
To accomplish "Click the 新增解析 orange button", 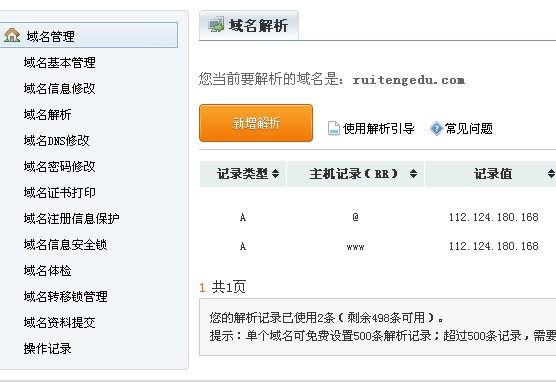I will pyautogui.click(x=256, y=123).
